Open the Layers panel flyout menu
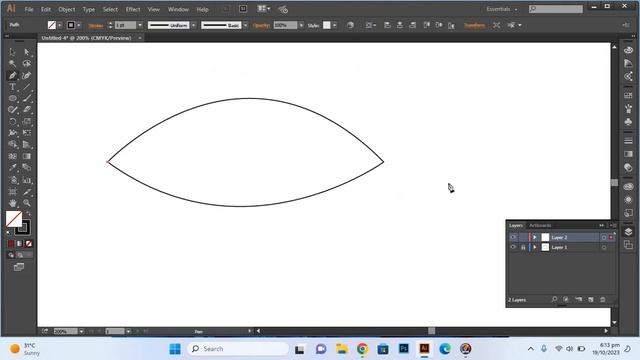The width and height of the screenshot is (640, 360). [612, 225]
